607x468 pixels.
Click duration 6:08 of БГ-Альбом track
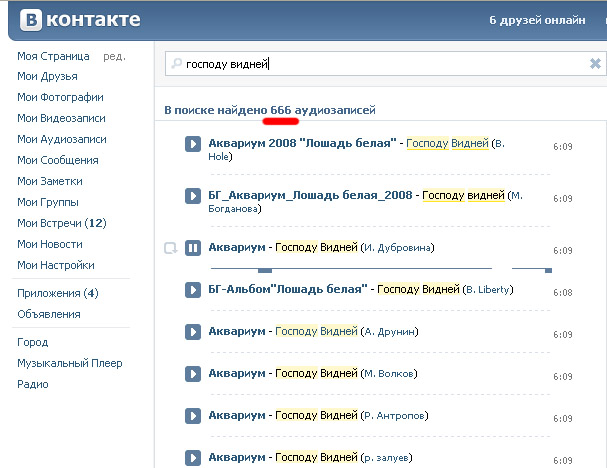(x=562, y=293)
